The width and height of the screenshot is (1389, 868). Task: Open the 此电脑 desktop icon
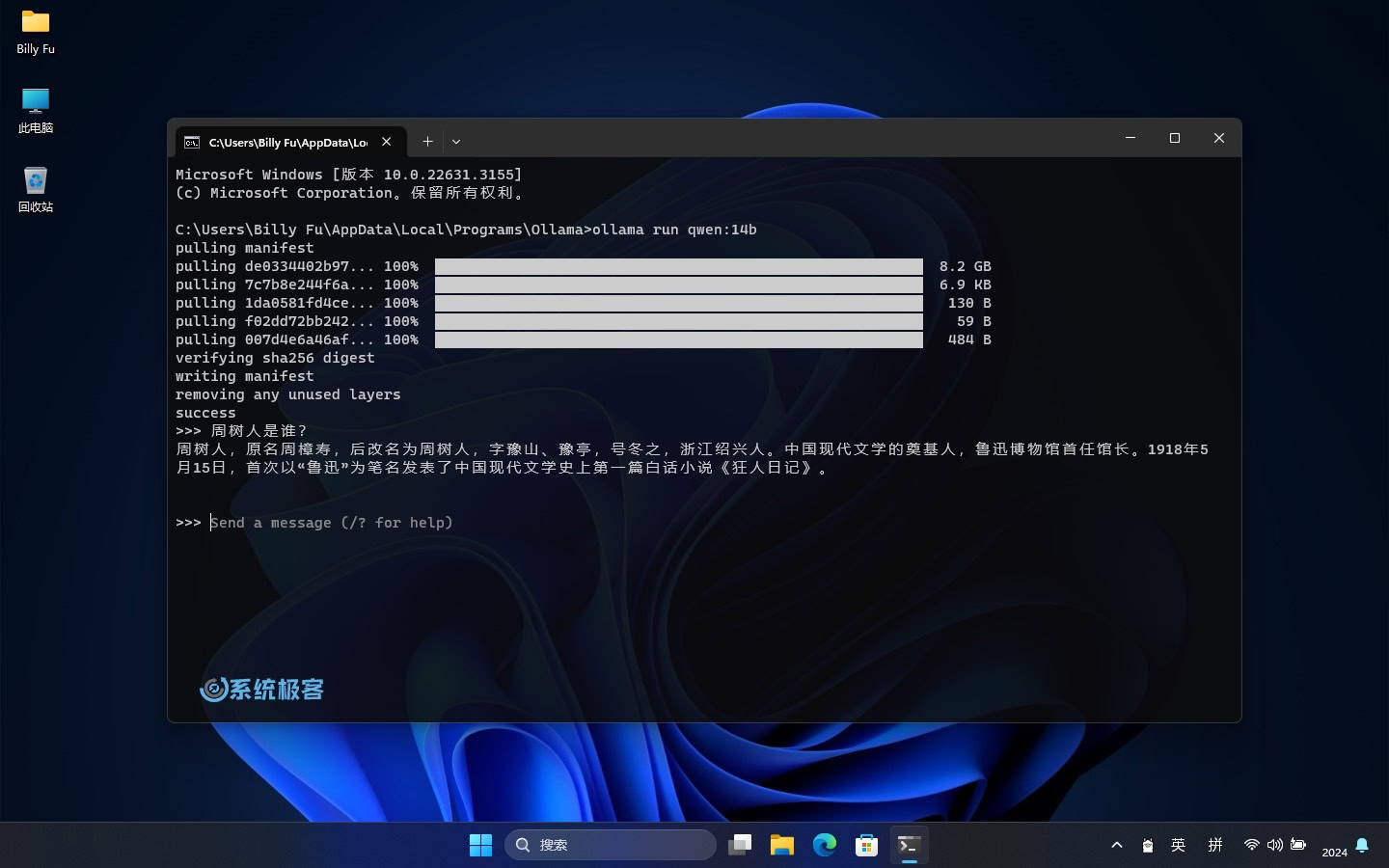point(36,111)
